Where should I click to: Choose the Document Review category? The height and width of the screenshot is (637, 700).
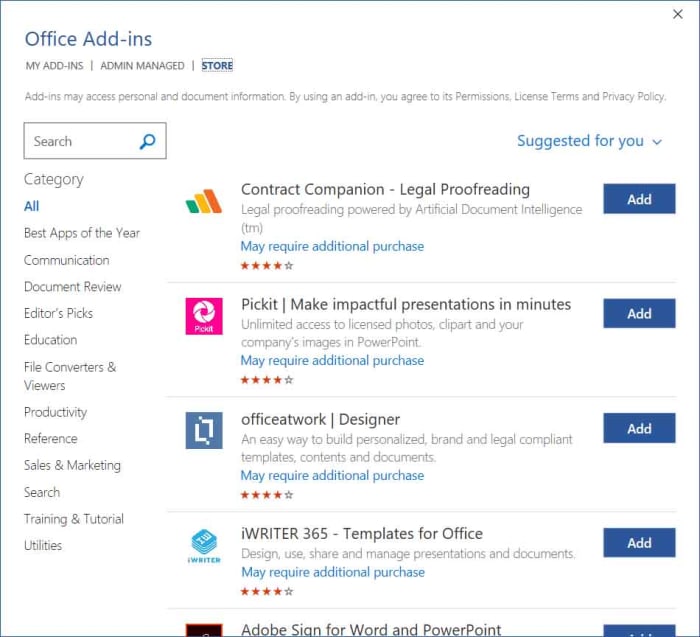(x=73, y=287)
